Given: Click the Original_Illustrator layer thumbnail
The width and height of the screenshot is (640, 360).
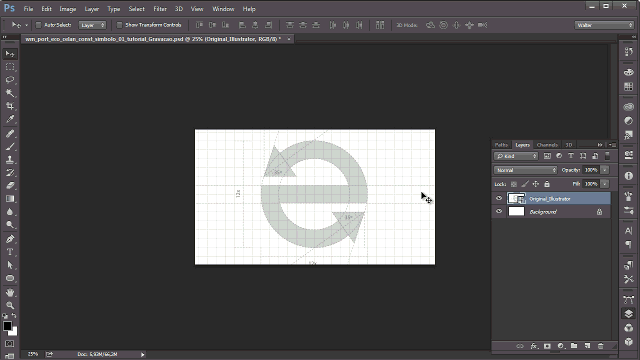Looking at the screenshot, I should coord(516,198).
